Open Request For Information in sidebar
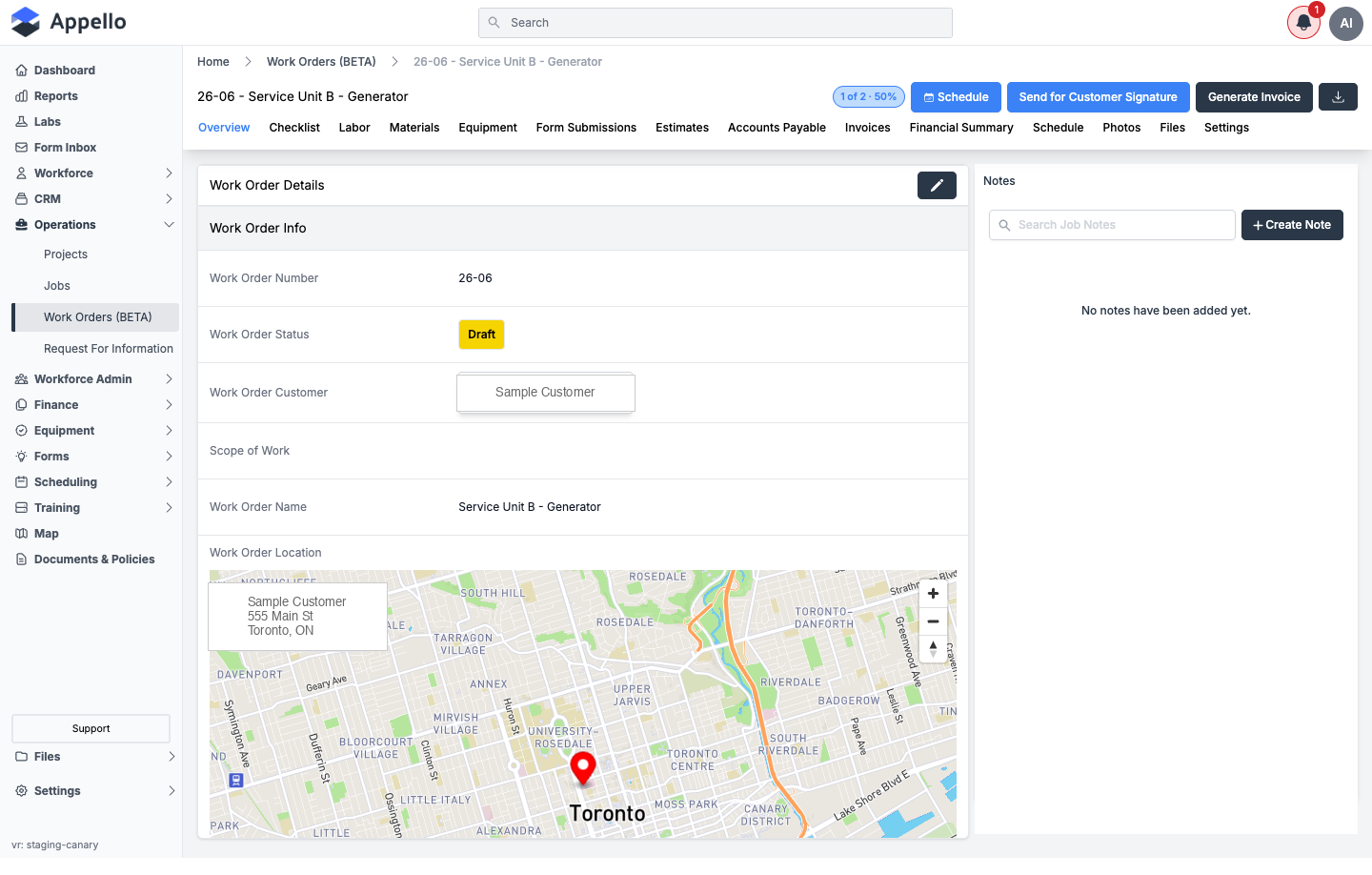This screenshot has width=1372, height=875. click(x=109, y=349)
